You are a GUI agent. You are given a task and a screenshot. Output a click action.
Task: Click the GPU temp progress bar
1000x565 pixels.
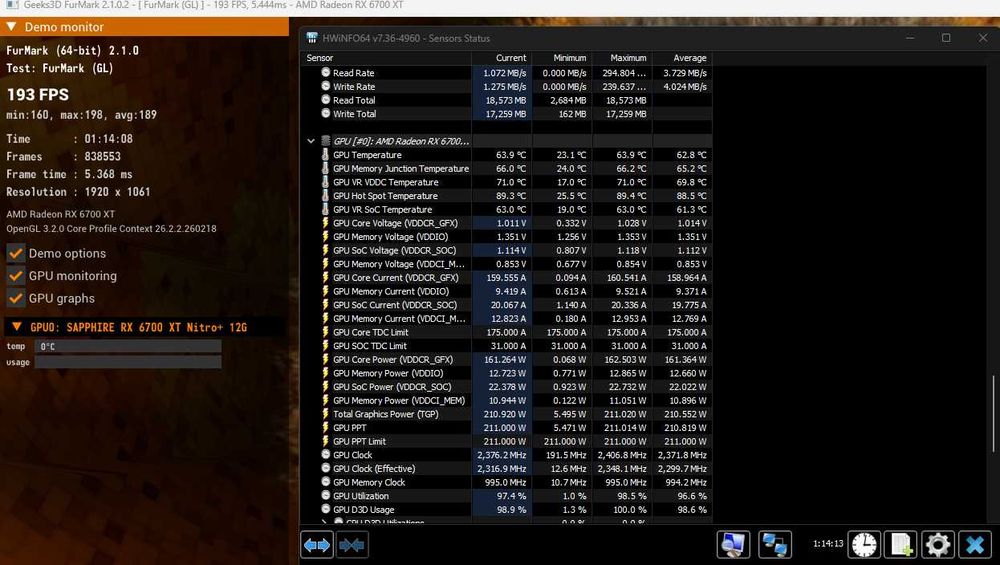tap(128, 346)
